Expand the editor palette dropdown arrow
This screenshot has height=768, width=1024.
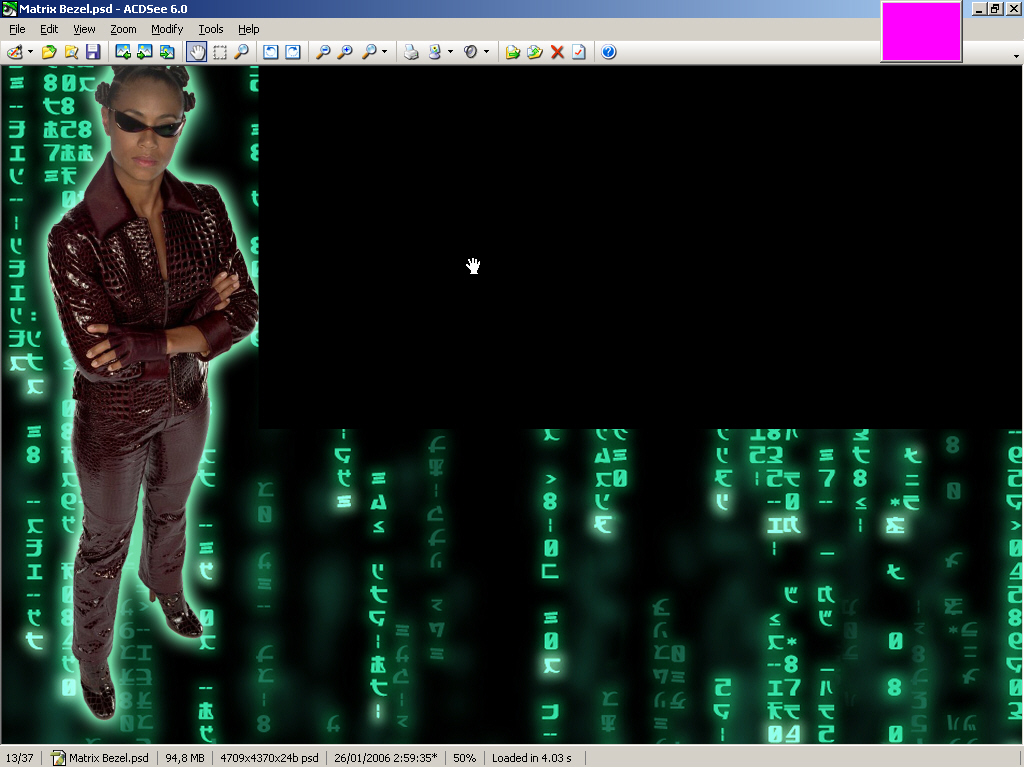pos(30,52)
